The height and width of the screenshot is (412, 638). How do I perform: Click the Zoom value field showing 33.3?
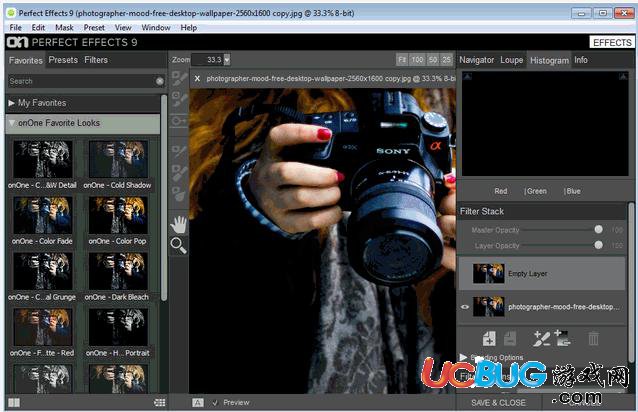click(208, 60)
